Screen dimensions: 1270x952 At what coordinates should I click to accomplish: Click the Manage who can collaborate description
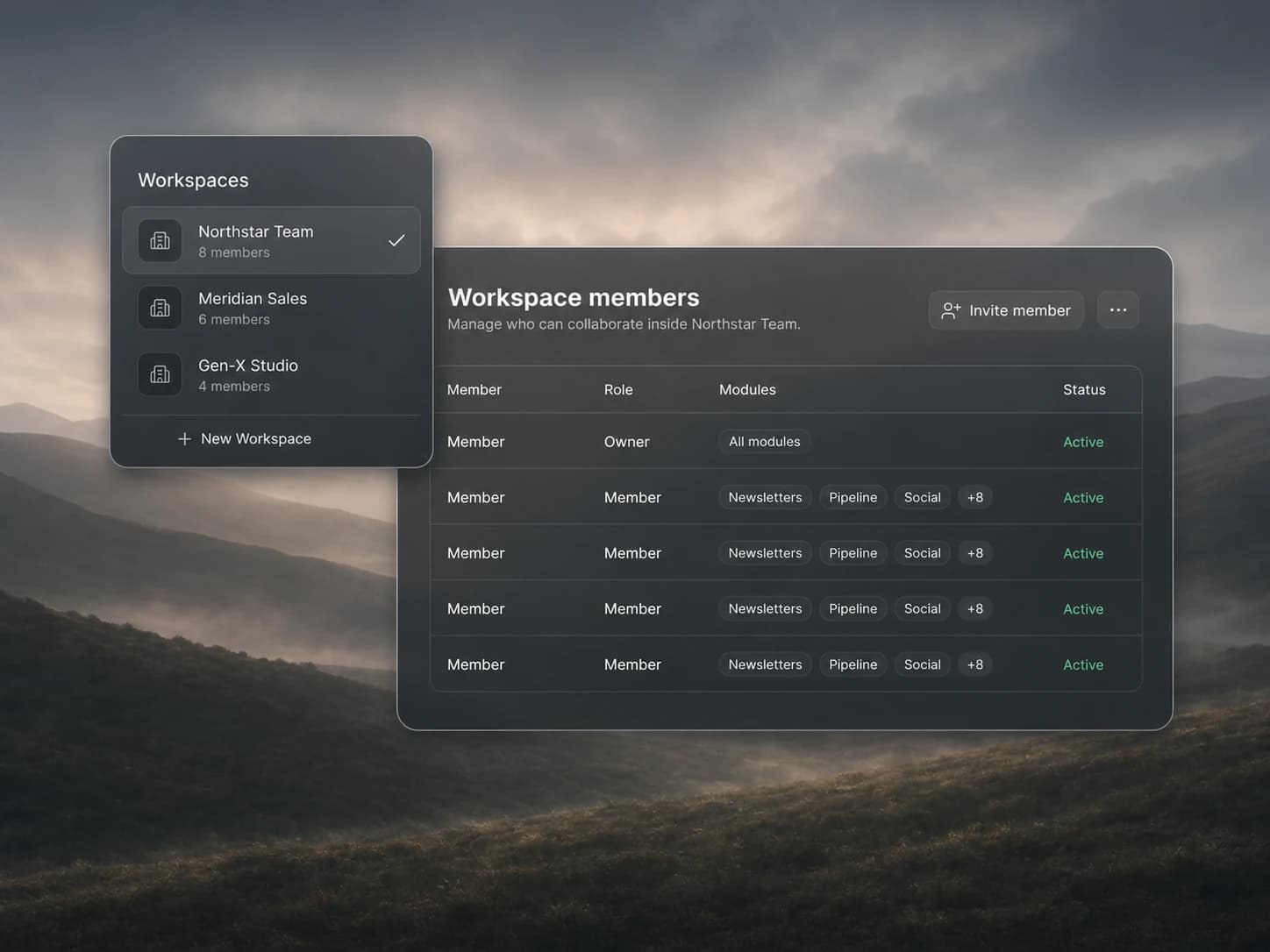tap(624, 324)
